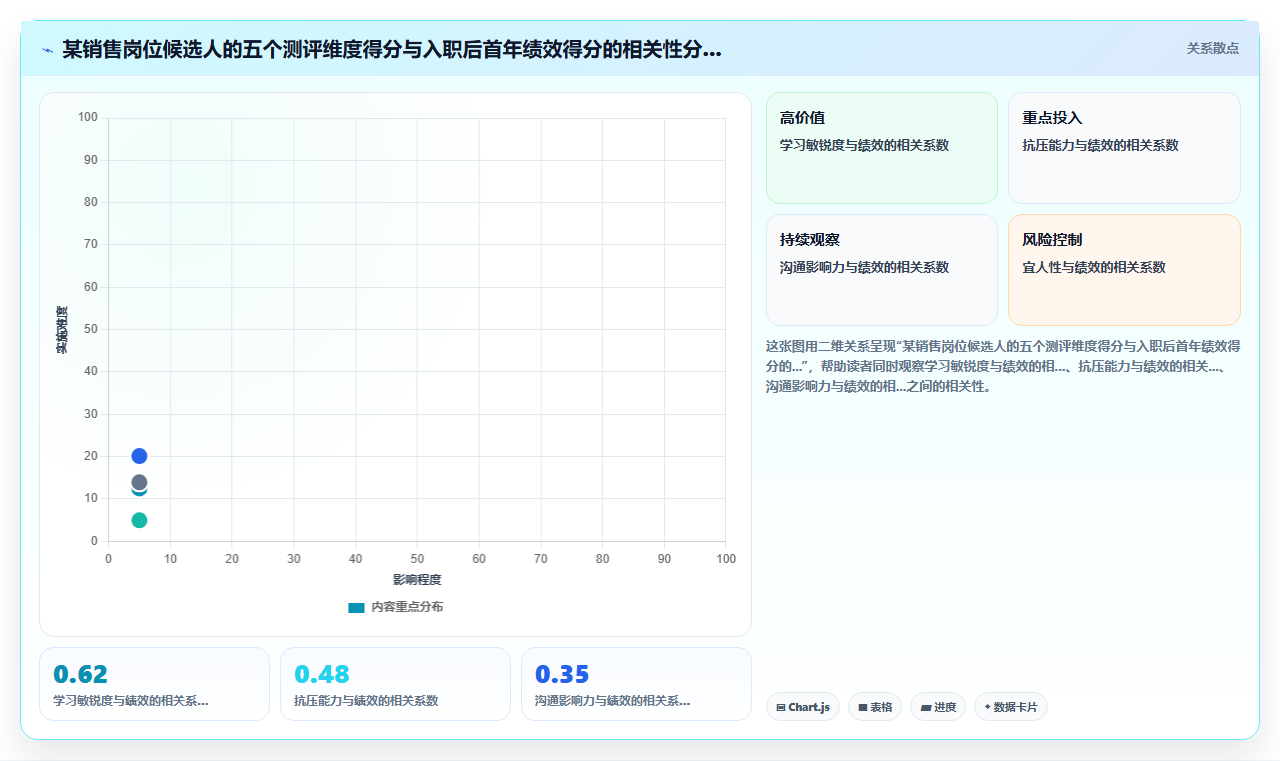This screenshot has height=761, width=1280.
Task: Toggle the 内容重点分布 legend color box
Action: pyautogui.click(x=356, y=607)
